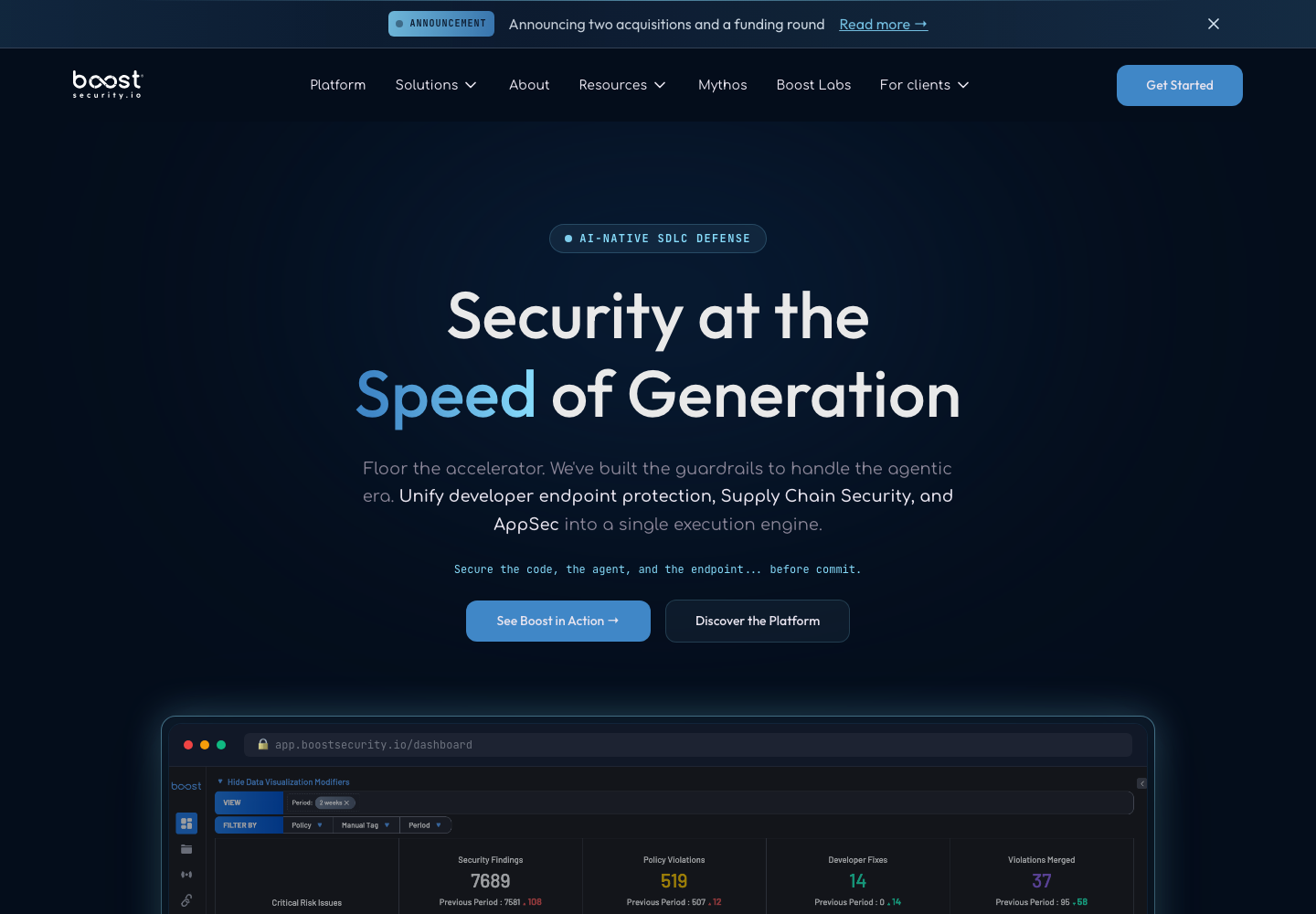
Task: Click the padlock icon in the address bar
Action: (263, 744)
